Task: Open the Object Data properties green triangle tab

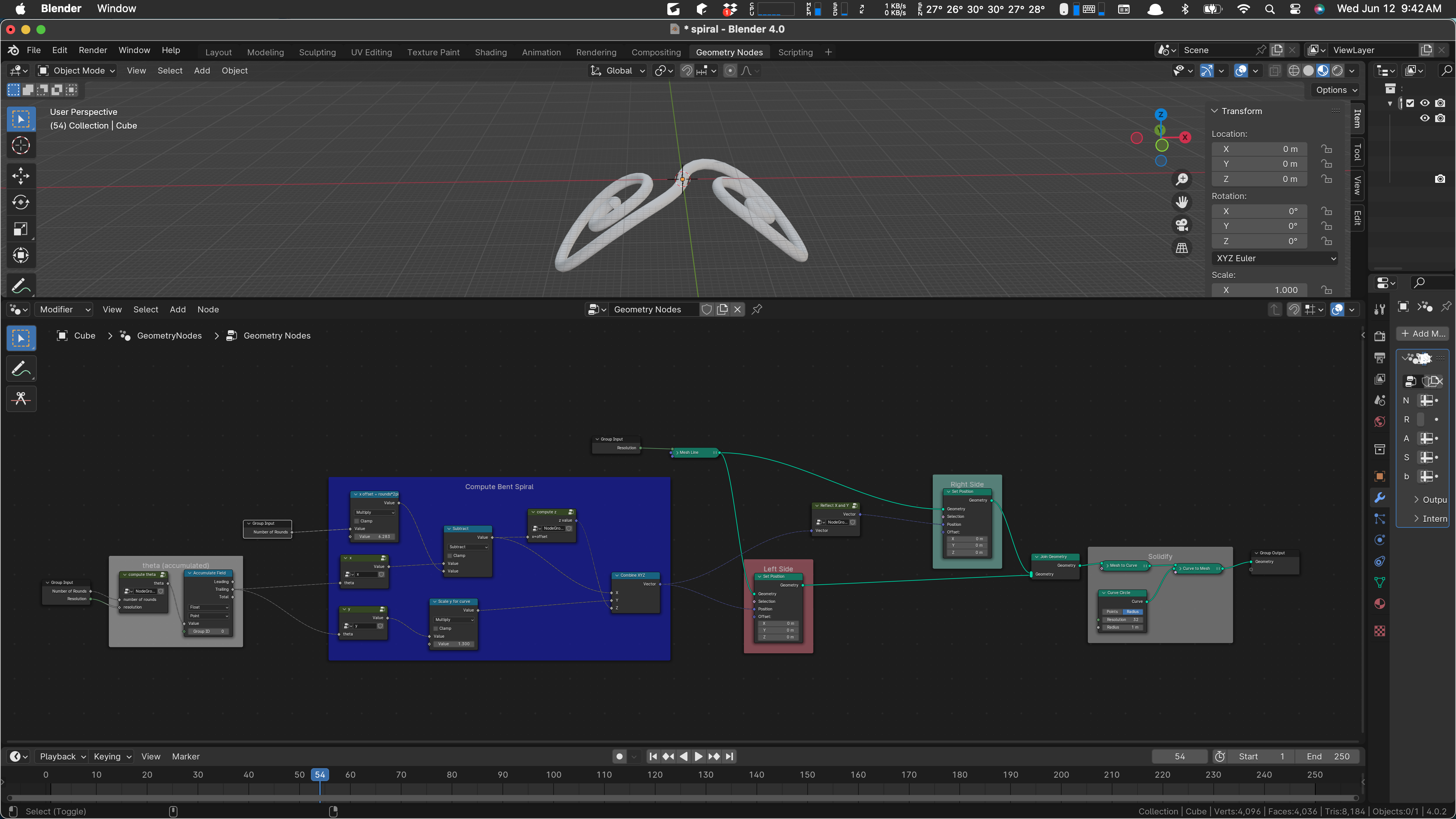Action: click(x=1380, y=582)
